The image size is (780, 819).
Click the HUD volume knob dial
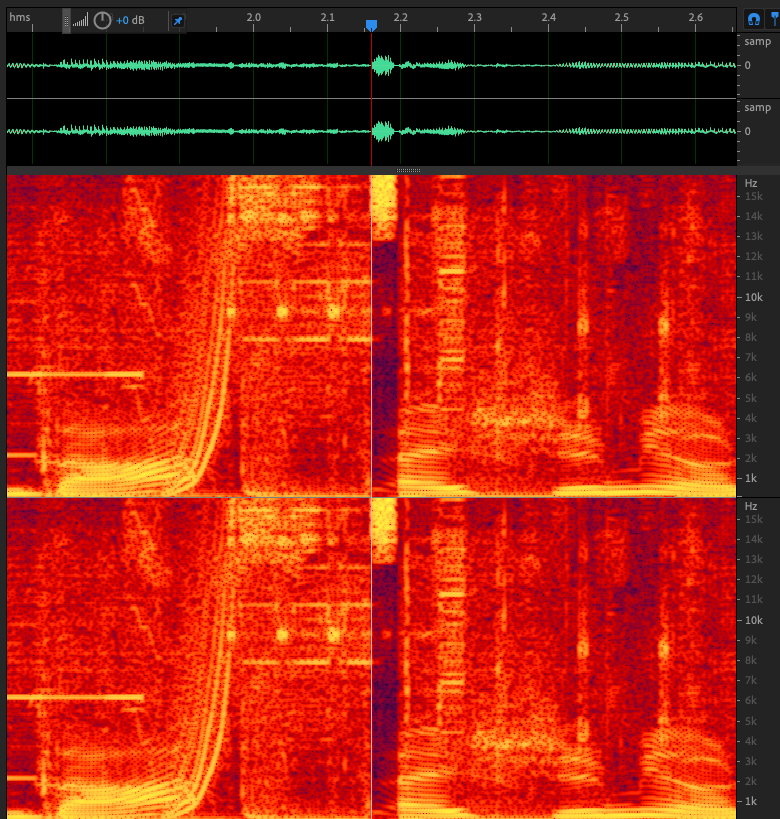pos(102,20)
